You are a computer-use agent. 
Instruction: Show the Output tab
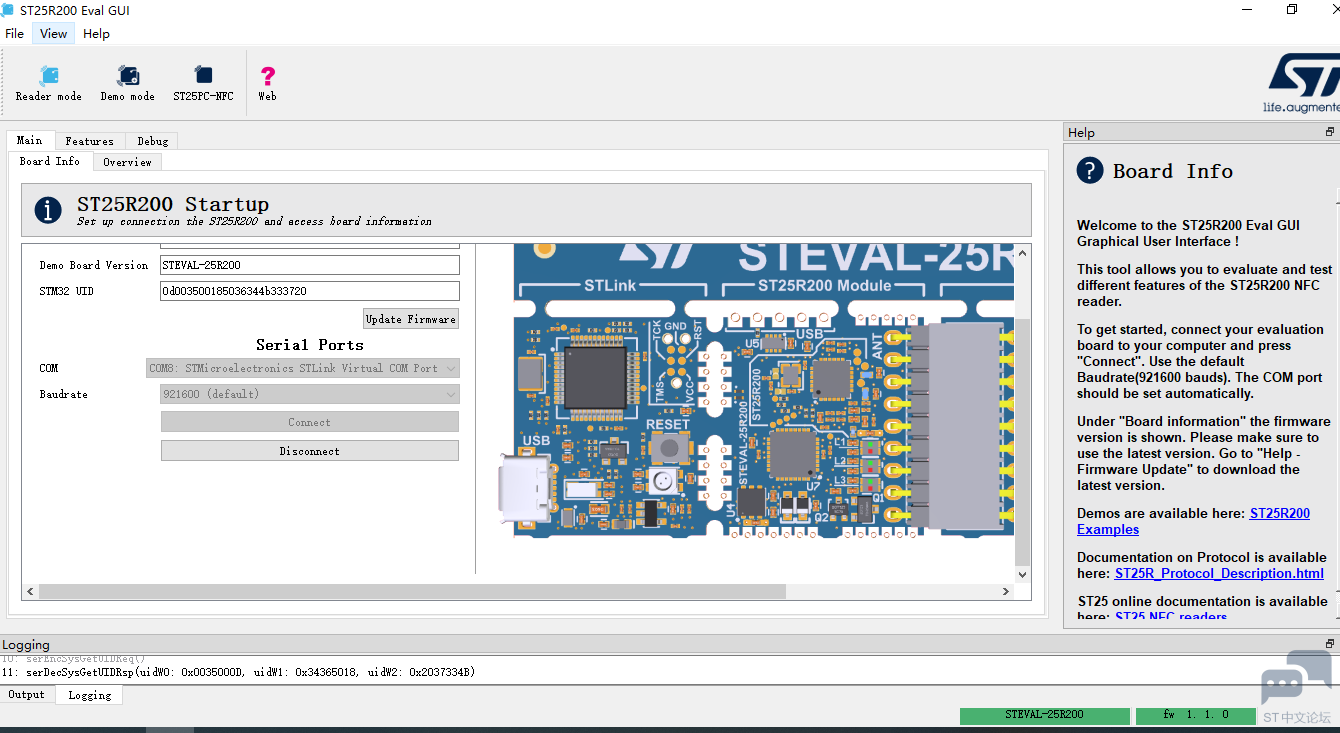point(27,695)
